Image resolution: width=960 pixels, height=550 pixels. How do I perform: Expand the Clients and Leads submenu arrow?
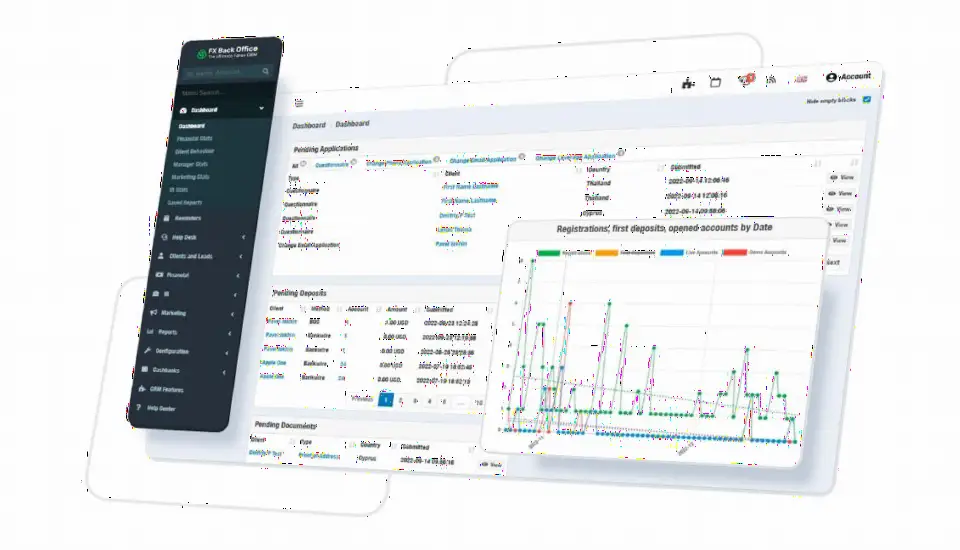click(241, 256)
